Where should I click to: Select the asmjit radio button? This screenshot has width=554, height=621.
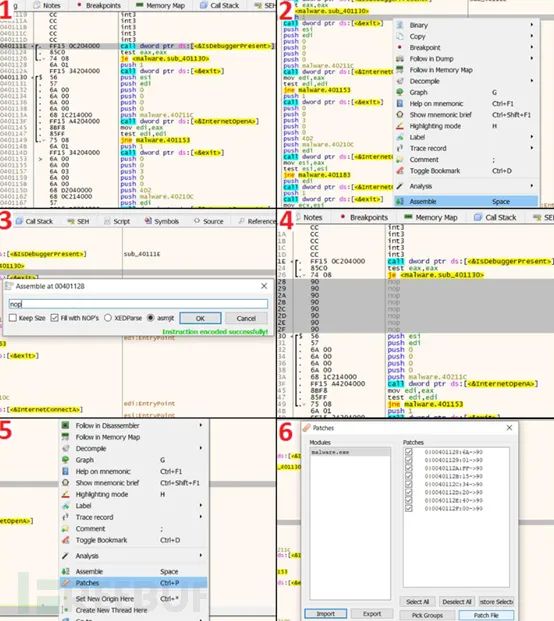point(150,318)
